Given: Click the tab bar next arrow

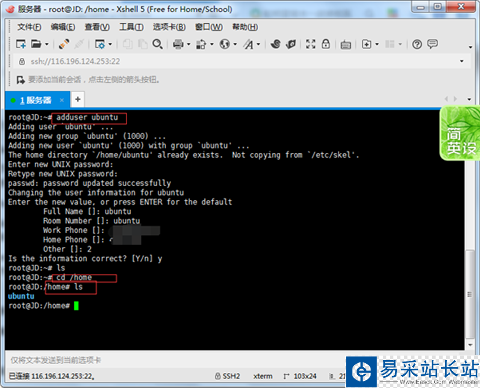Looking at the screenshot, I should 455,99.
